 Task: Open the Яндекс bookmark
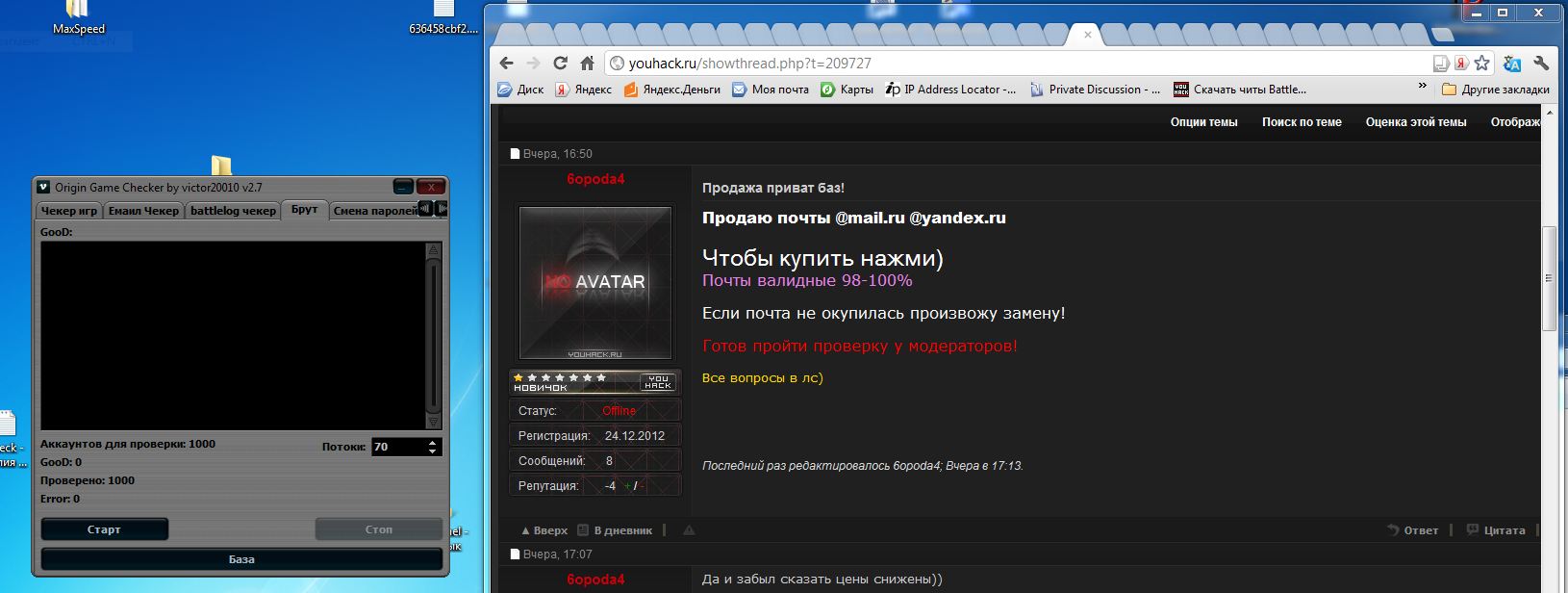[x=584, y=90]
